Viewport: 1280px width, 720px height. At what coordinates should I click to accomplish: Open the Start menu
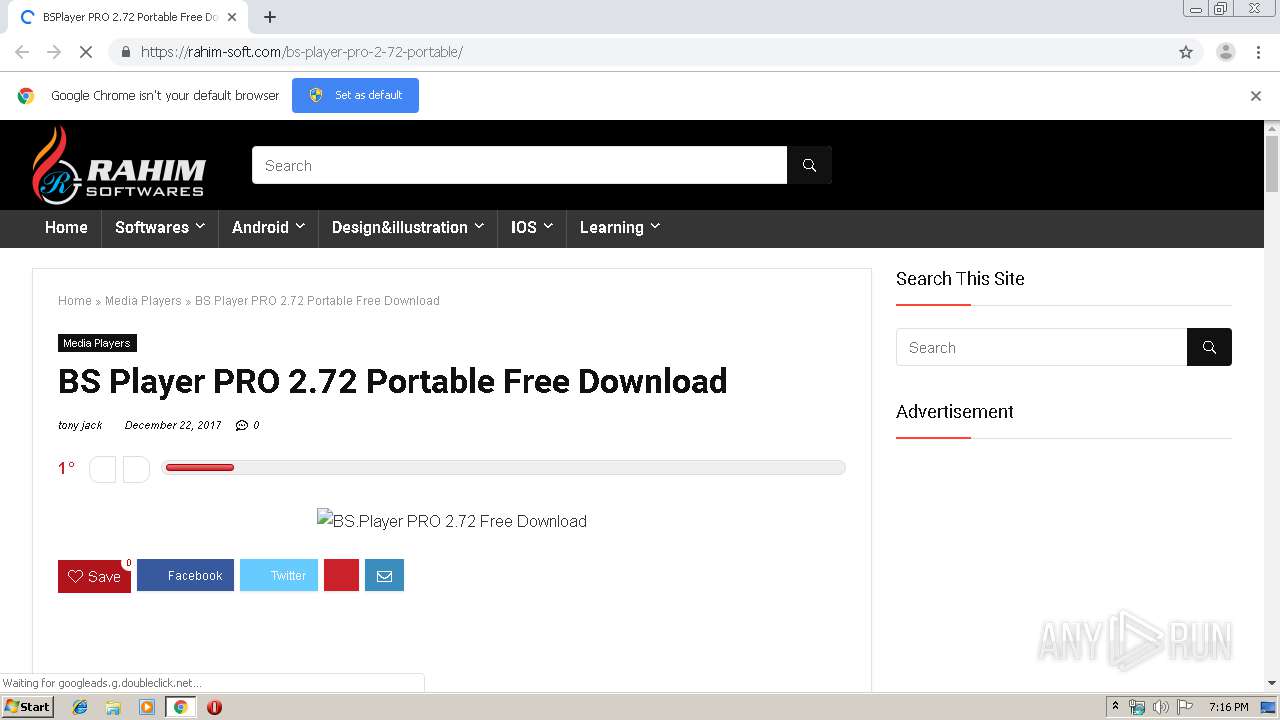[x=27, y=707]
